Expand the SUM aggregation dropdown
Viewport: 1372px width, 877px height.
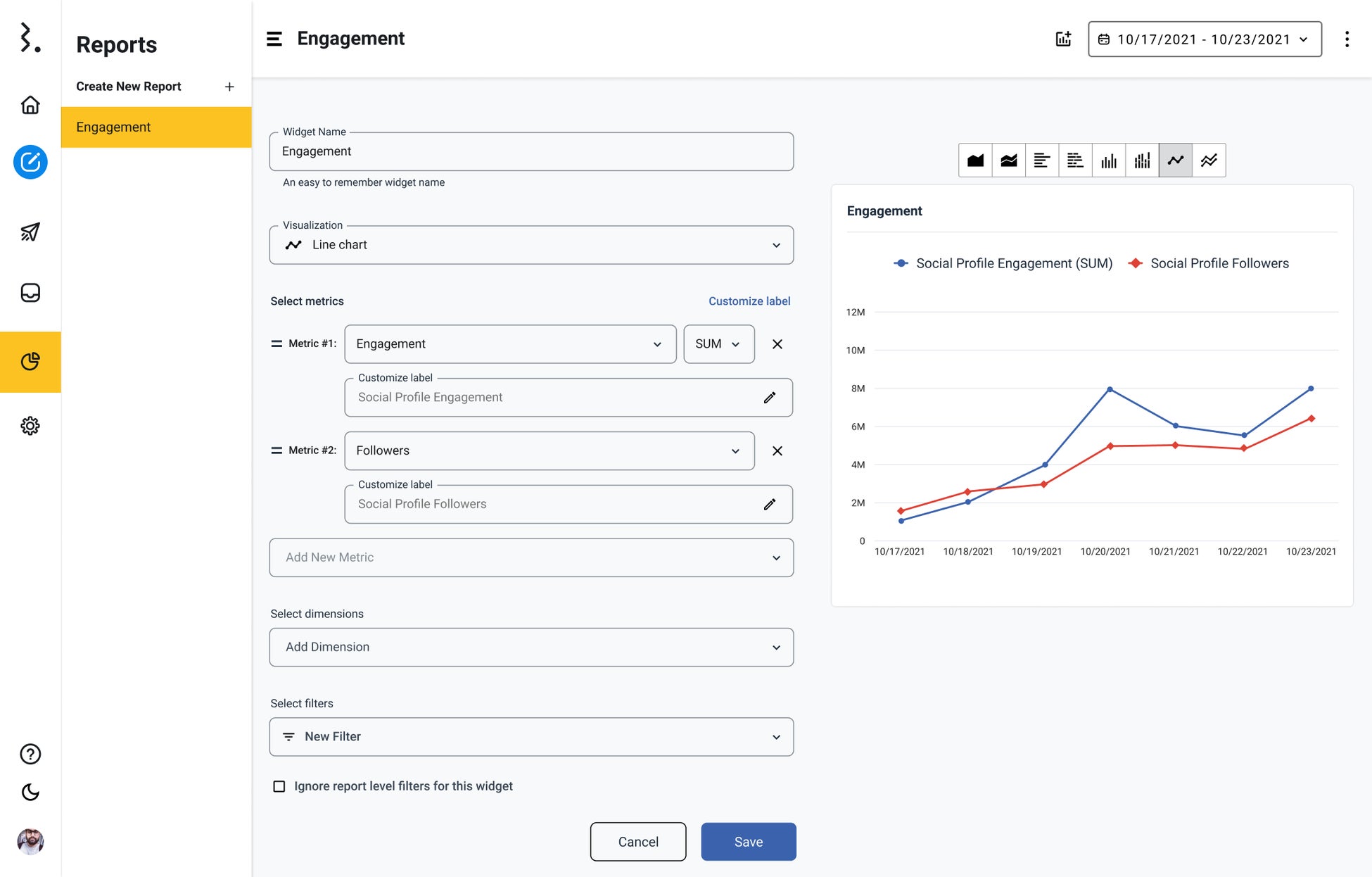718,344
